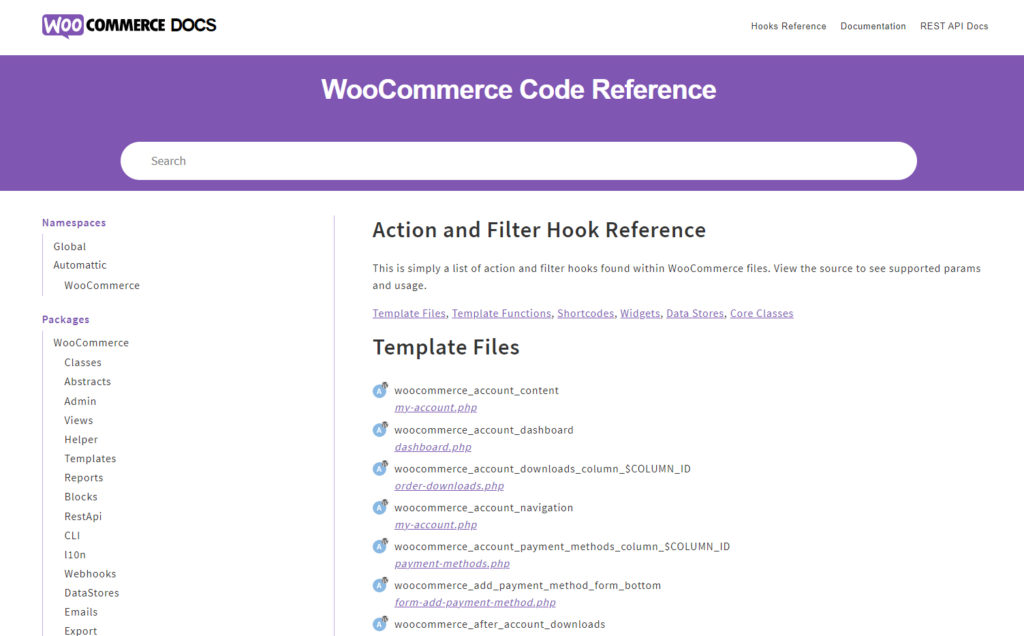Open Admin in Packages sidebar

pyautogui.click(x=80, y=402)
